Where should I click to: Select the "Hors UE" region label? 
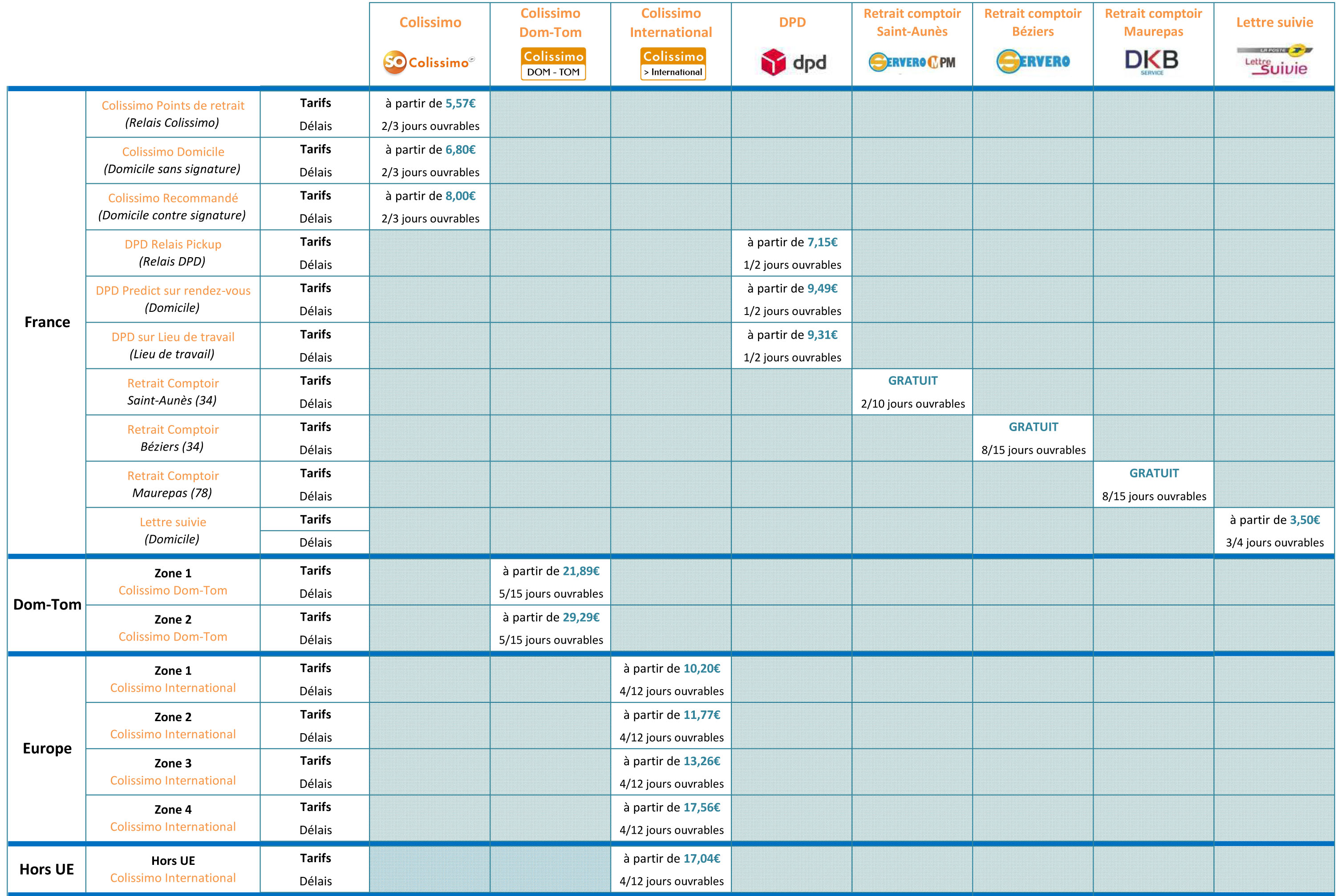pos(47,870)
